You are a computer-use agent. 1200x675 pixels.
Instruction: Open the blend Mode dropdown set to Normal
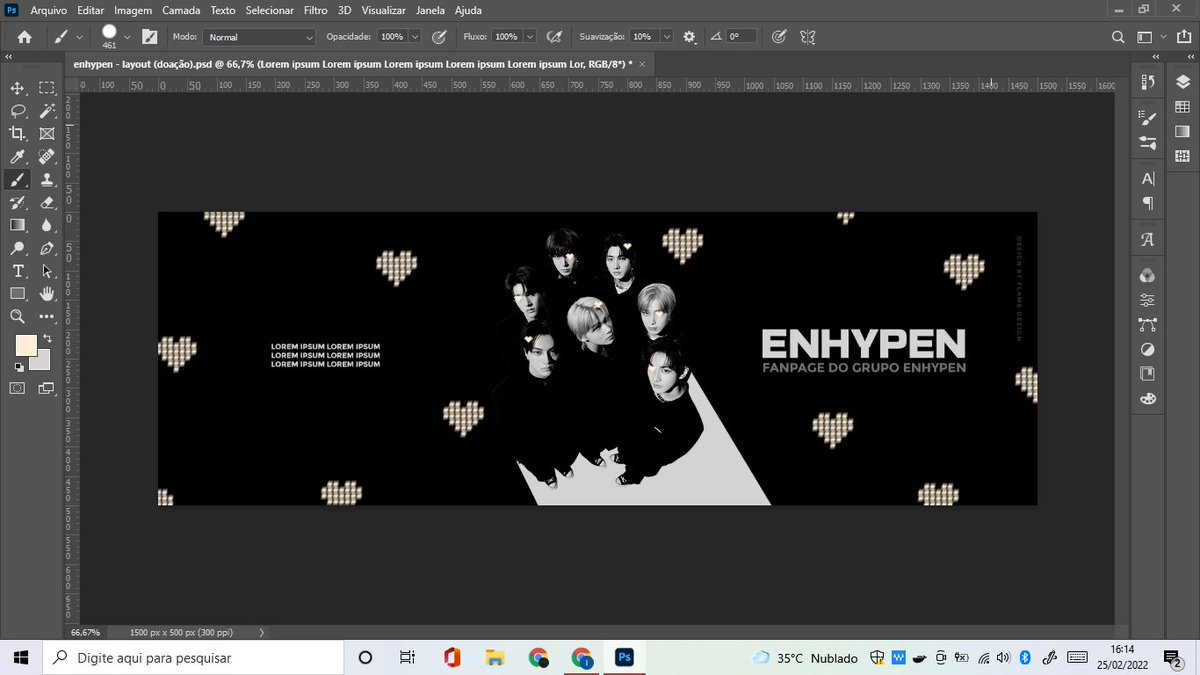259,36
